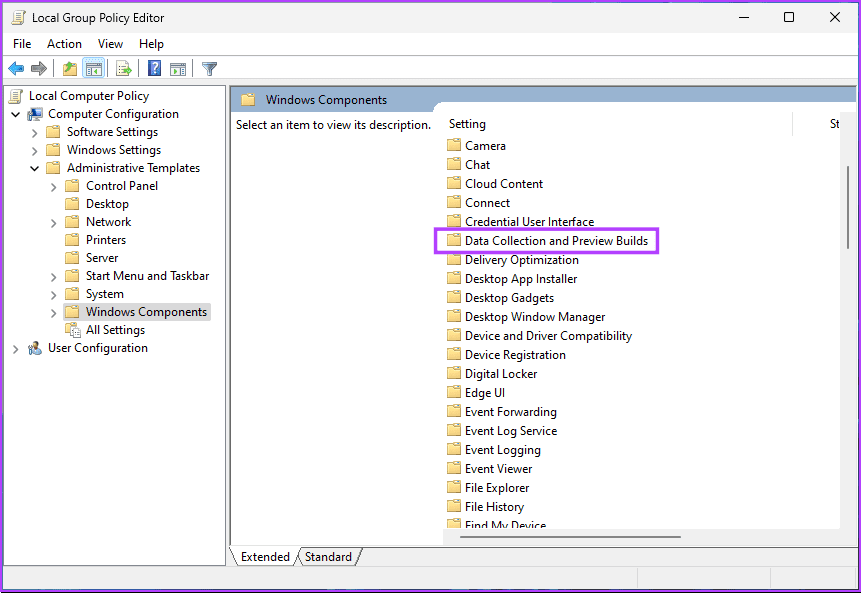
Task: Click the User Configuration user icon
Action: (x=35, y=348)
